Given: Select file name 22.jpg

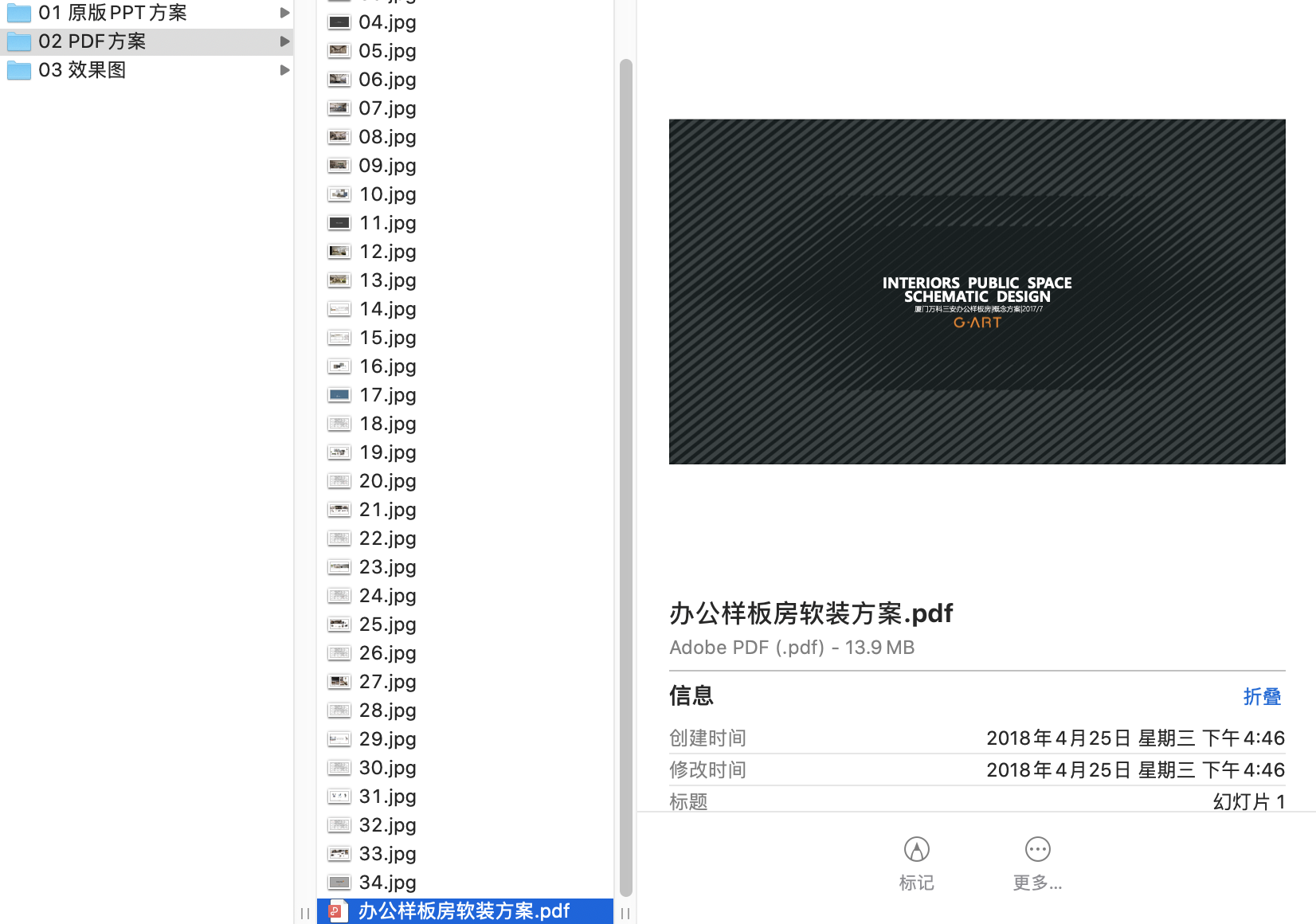Looking at the screenshot, I should 388,539.
